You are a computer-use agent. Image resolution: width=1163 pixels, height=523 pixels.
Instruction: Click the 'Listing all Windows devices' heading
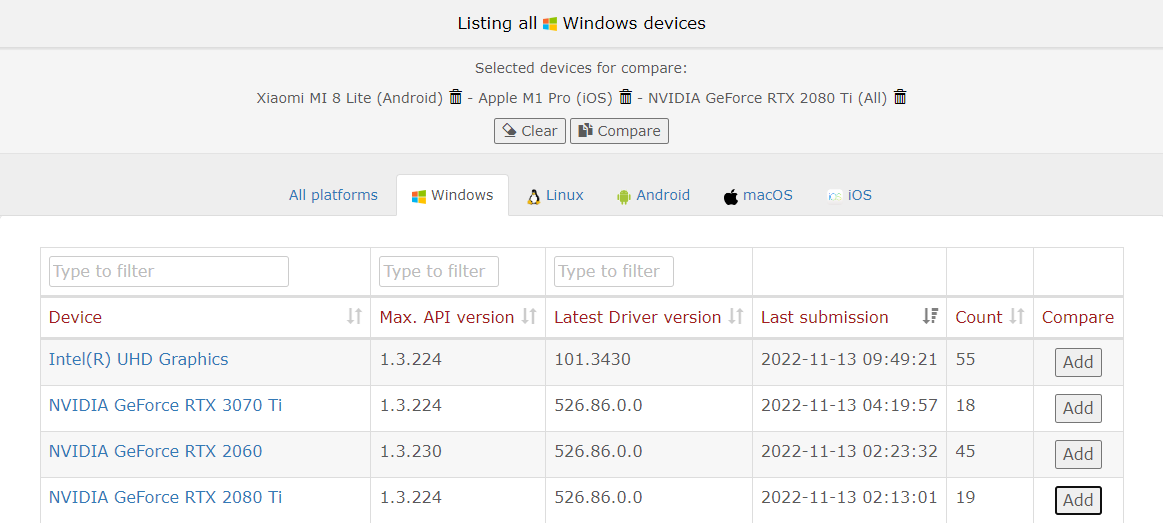[582, 23]
